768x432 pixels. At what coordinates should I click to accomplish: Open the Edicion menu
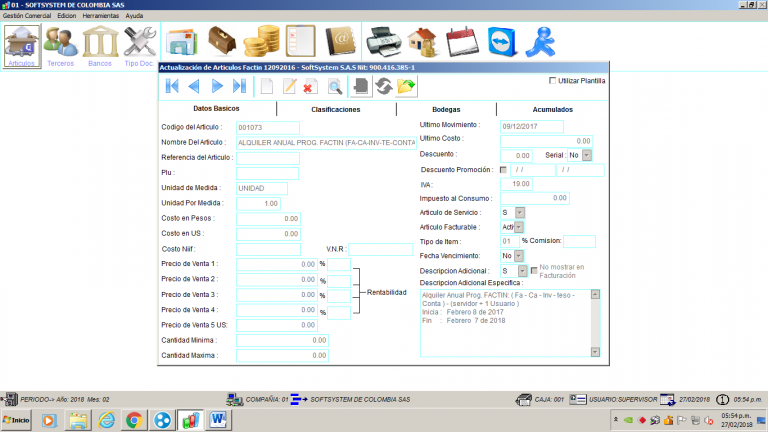[x=67, y=16]
